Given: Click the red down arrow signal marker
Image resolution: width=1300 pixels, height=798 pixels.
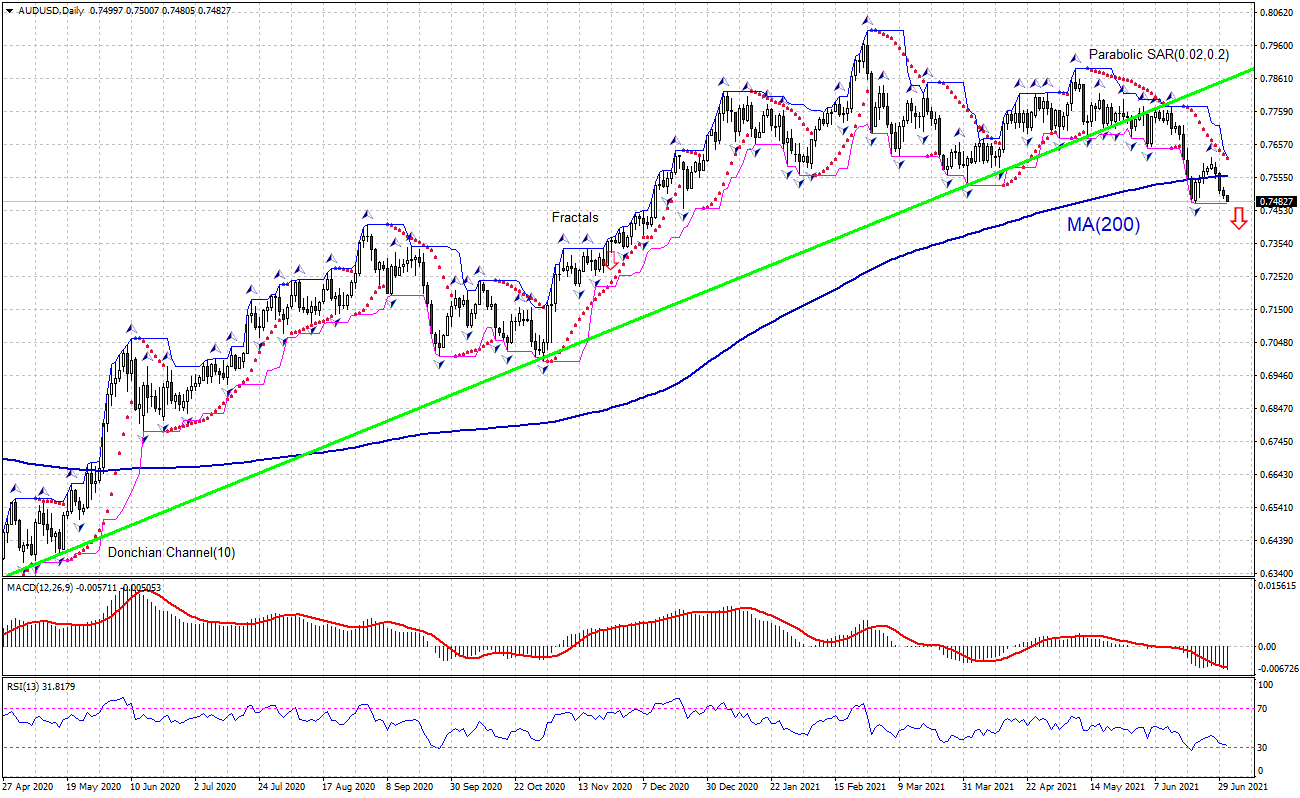Looking at the screenshot, I should click(1238, 219).
